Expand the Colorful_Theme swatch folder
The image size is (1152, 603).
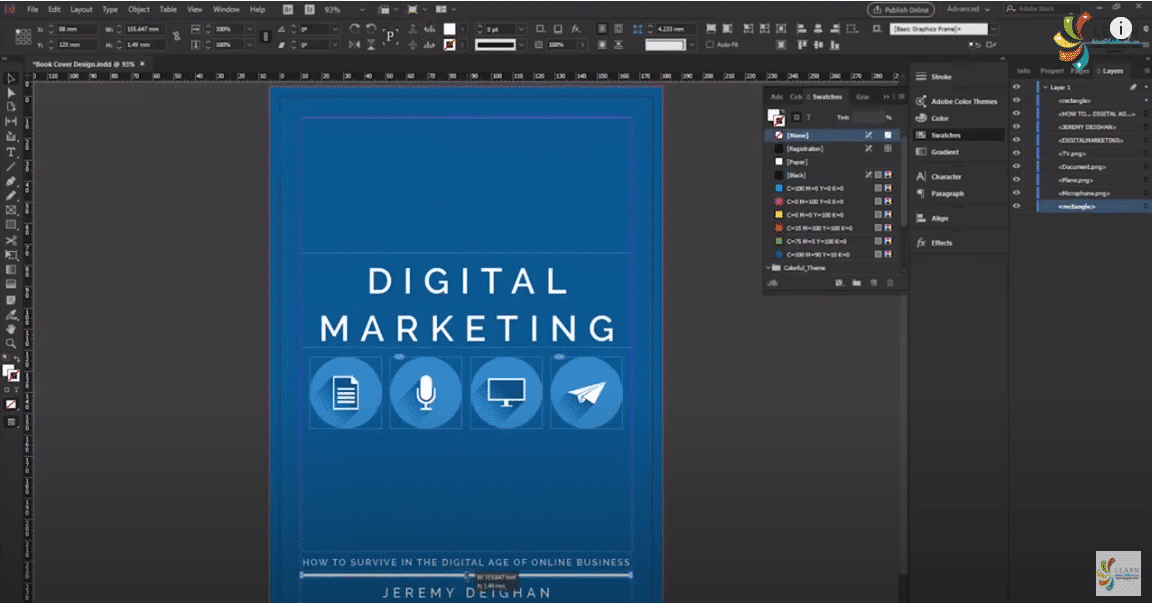(x=768, y=268)
